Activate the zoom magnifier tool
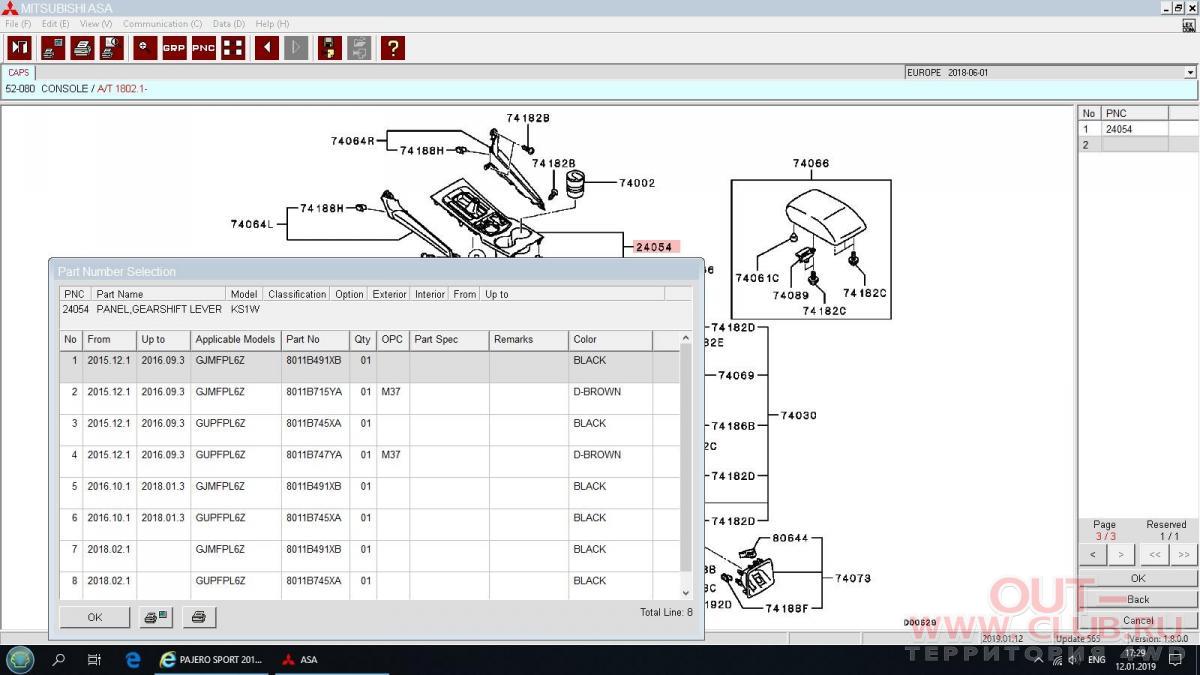The image size is (1200, 675). pos(145,47)
